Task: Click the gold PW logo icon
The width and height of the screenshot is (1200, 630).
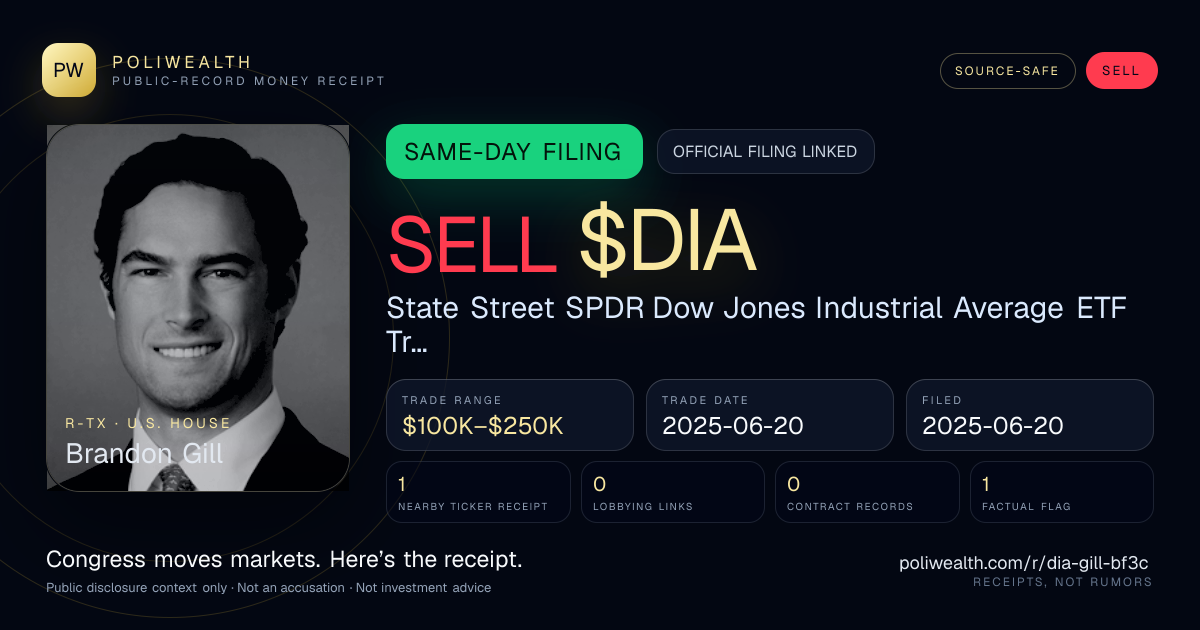Action: coord(69,70)
